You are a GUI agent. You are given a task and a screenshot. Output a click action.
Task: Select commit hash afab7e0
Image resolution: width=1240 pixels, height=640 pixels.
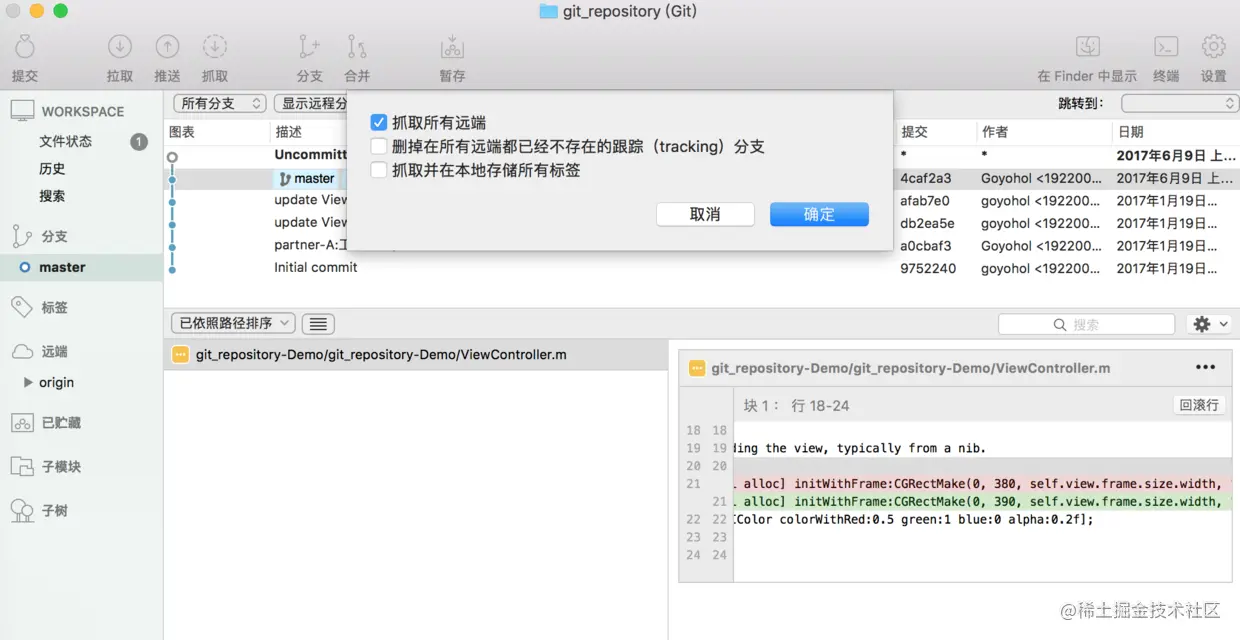(925, 200)
